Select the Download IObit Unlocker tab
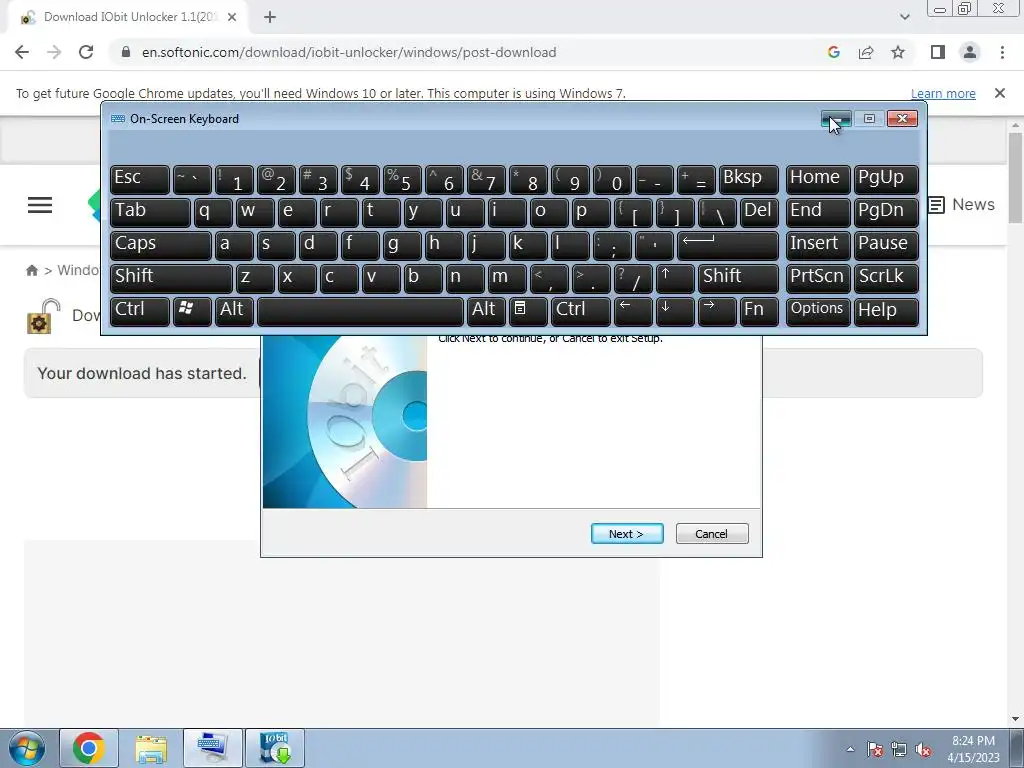 click(129, 17)
